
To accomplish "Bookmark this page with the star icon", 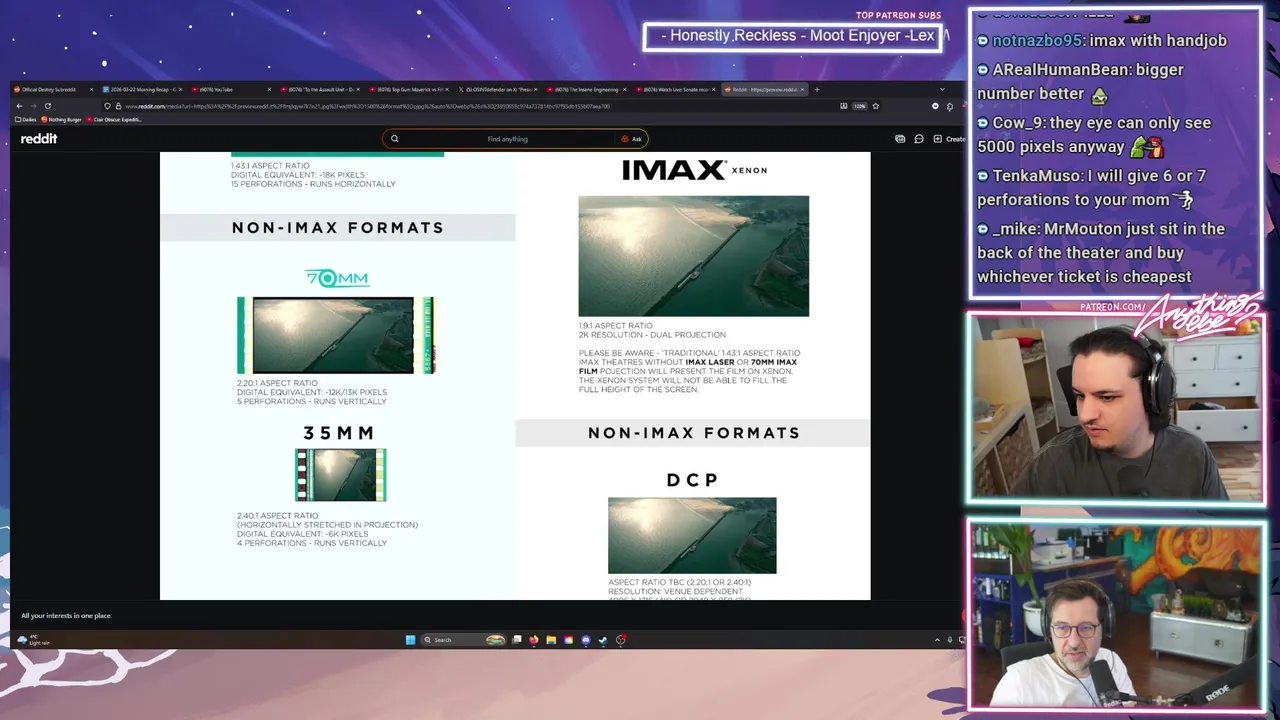I will (x=876, y=106).
